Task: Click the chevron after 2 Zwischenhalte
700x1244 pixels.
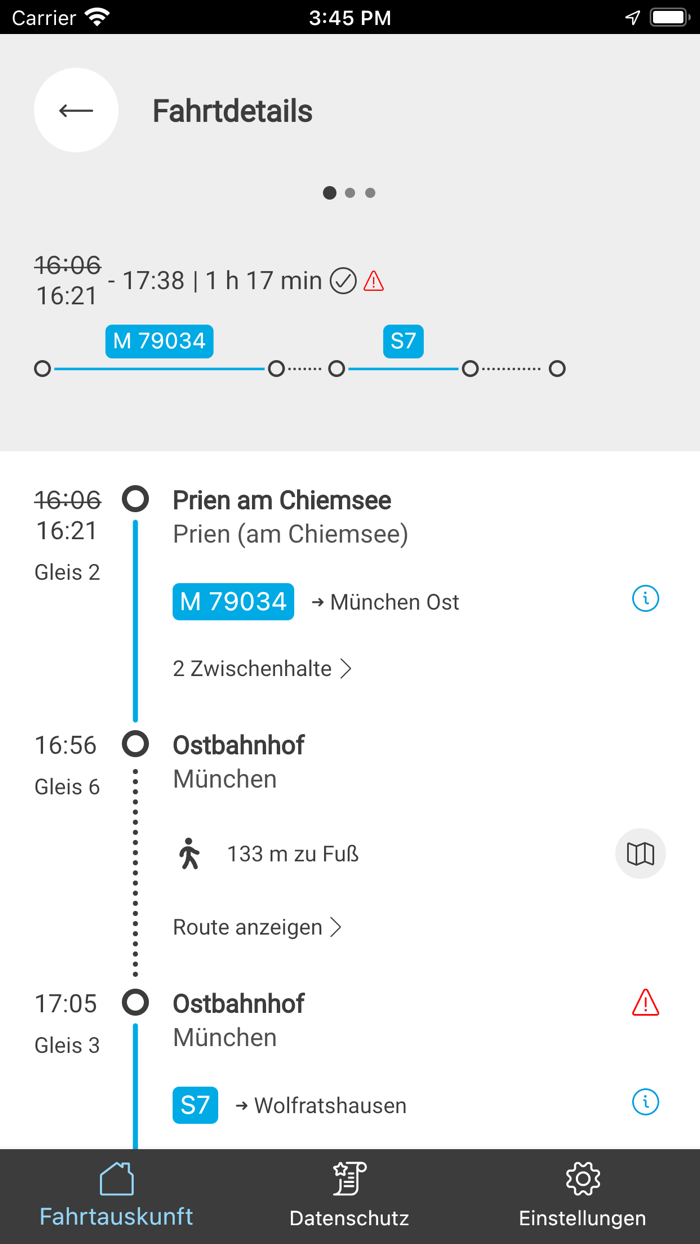Action: (x=346, y=668)
